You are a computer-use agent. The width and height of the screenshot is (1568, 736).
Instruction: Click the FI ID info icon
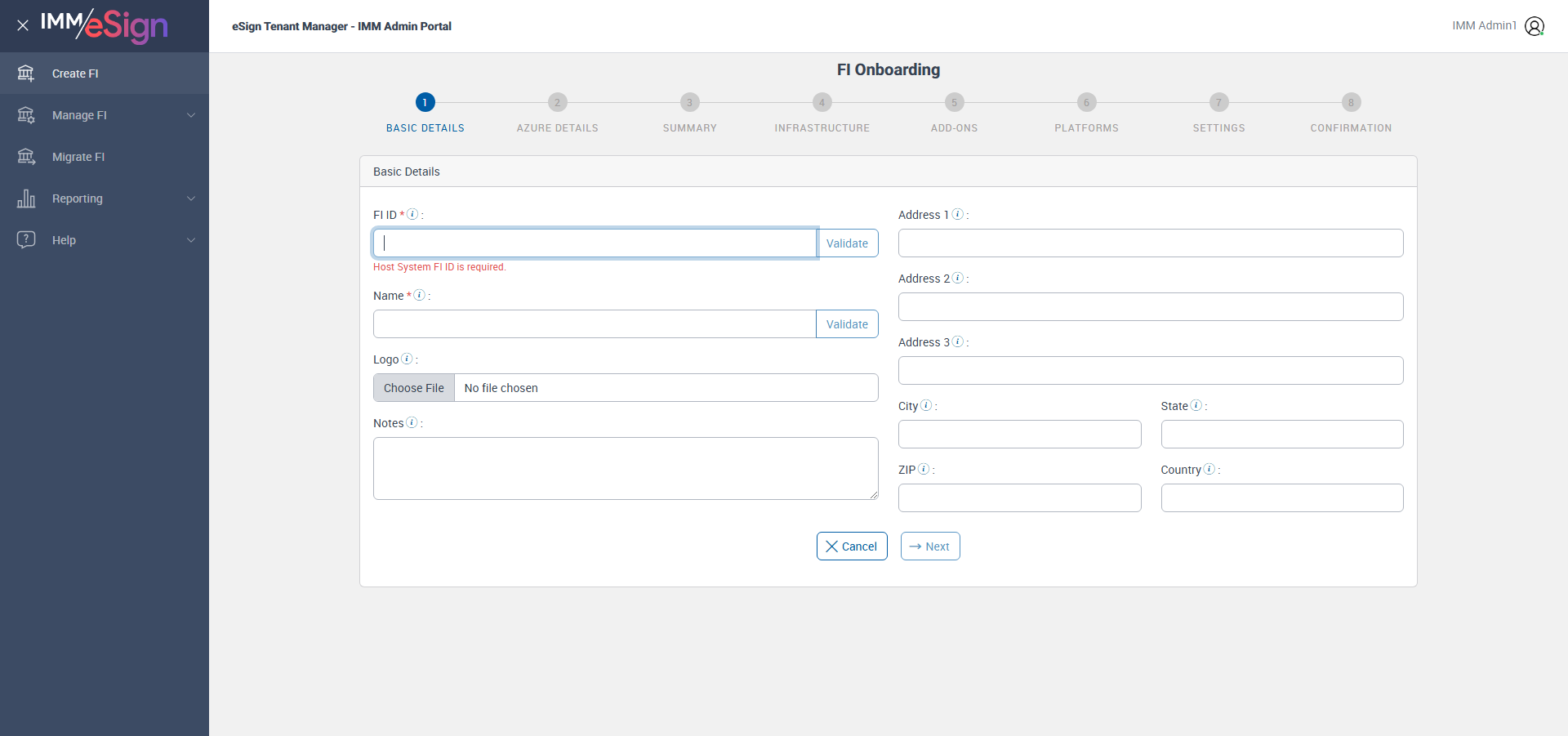tap(412, 214)
